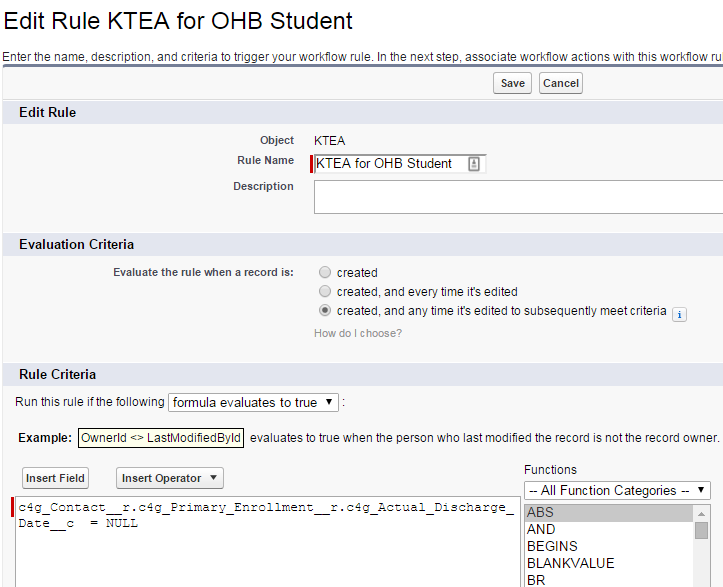Viewport: 723px width, 587px height.
Task: Open the 'How do I choose?' link
Action: pyautogui.click(x=358, y=333)
